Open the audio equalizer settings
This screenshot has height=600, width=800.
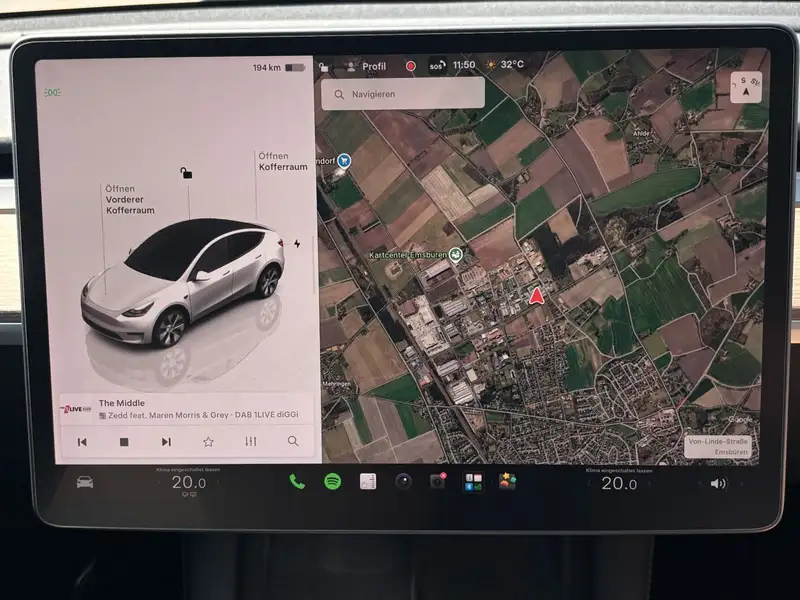click(x=251, y=441)
